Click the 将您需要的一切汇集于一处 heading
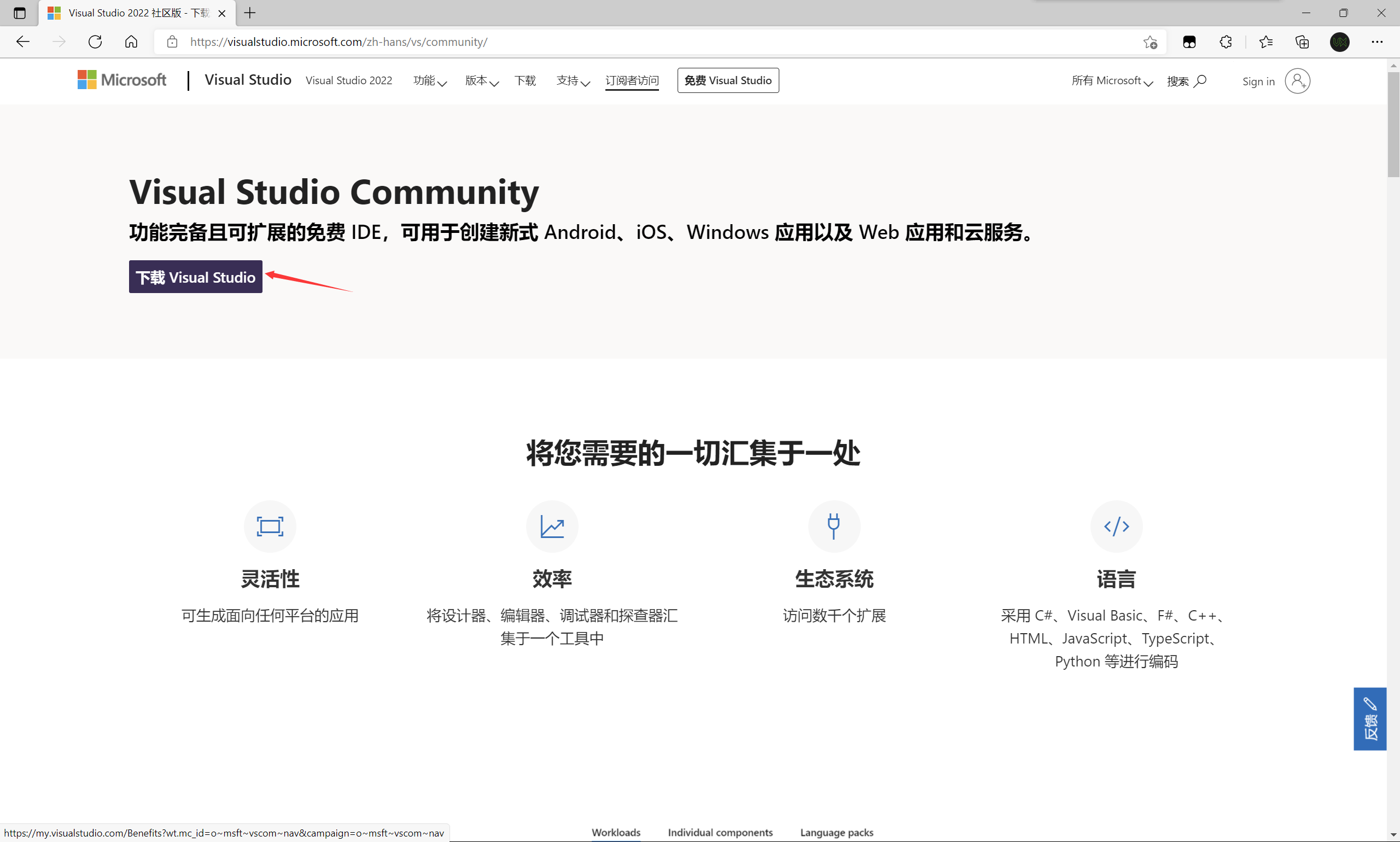The height and width of the screenshot is (842, 1400). pos(693,453)
